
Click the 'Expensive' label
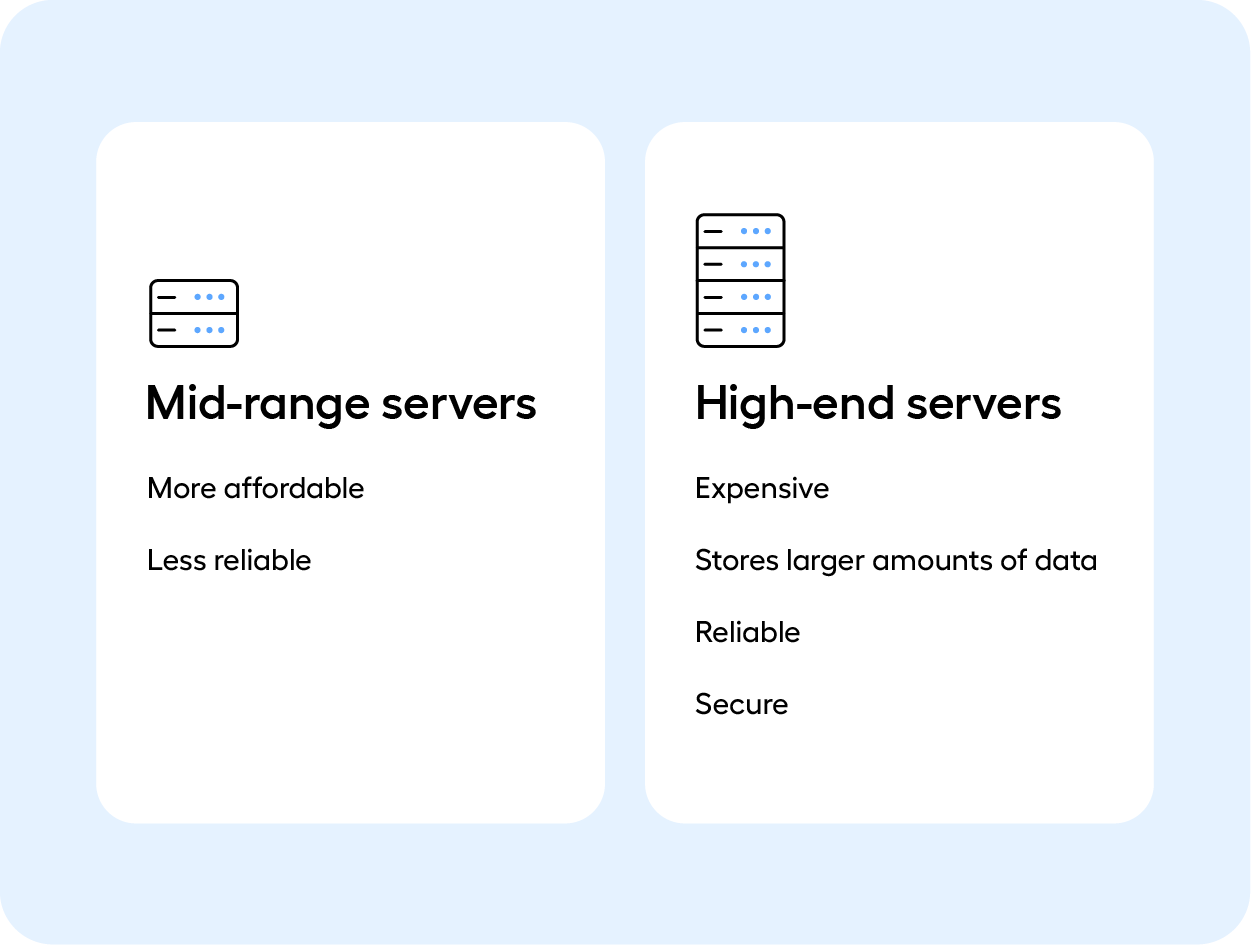tap(762, 489)
